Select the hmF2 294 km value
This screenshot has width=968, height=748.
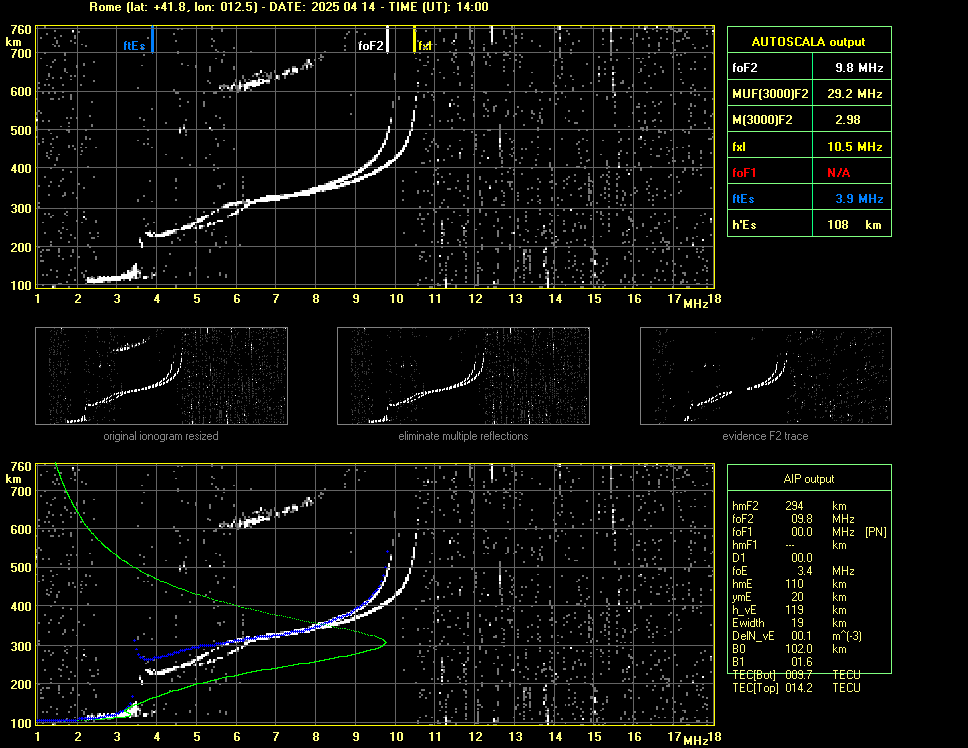(794, 506)
